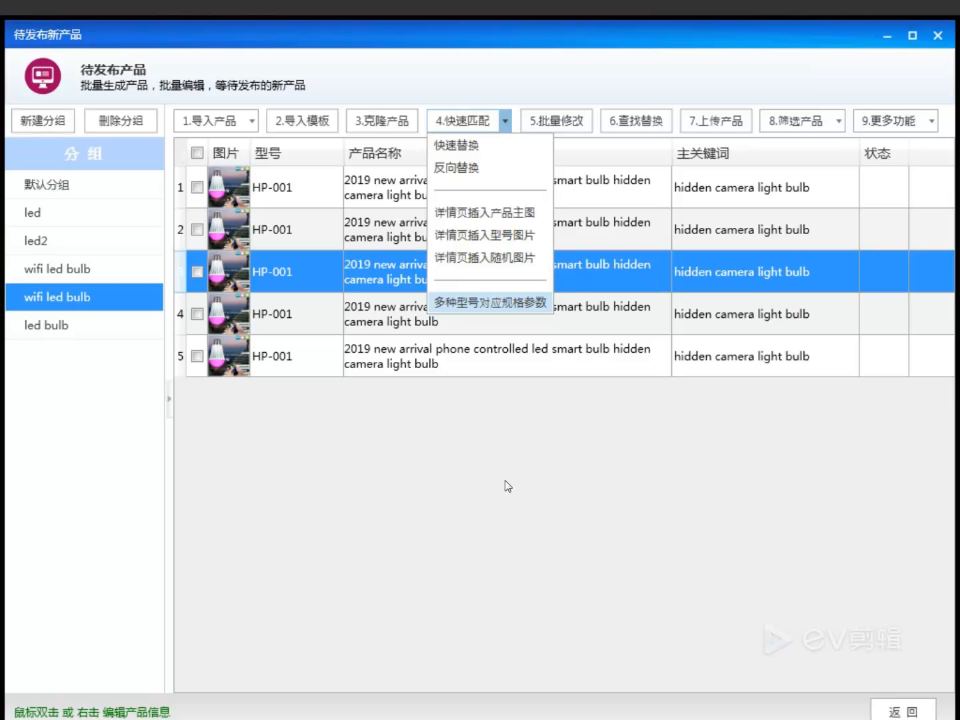Screen dimensions: 960x720
Task: Click row 1 keyword hidden camera light bulb
Action: tap(741, 187)
